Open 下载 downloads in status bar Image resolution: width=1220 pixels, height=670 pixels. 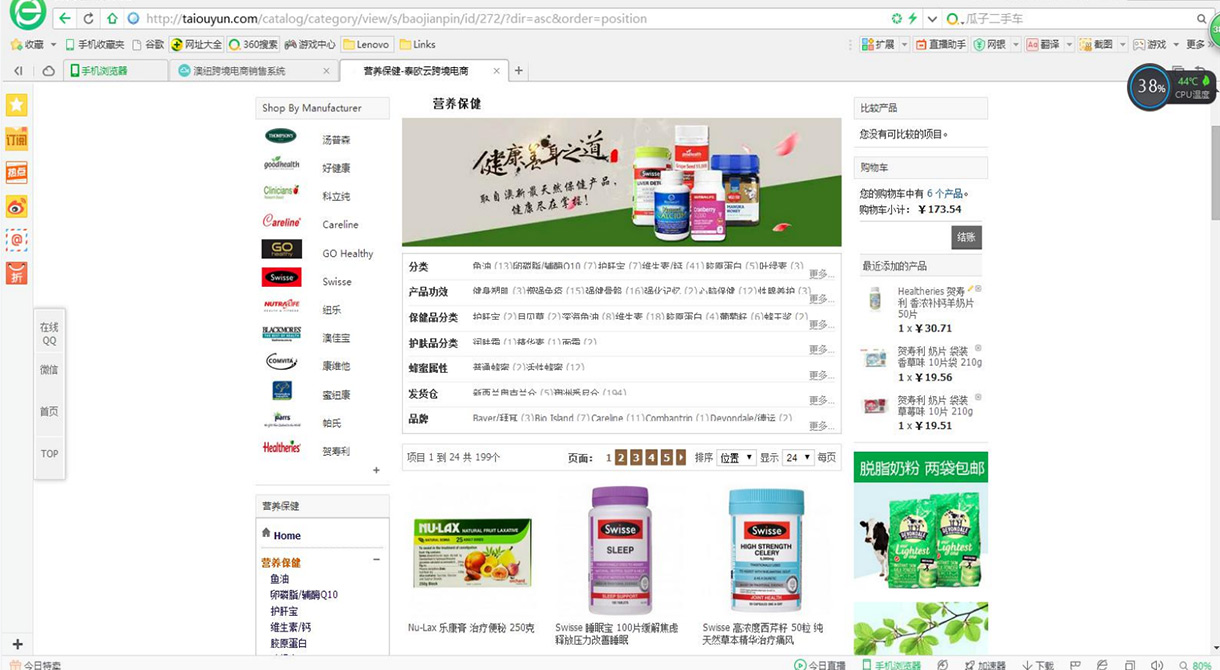point(1038,665)
